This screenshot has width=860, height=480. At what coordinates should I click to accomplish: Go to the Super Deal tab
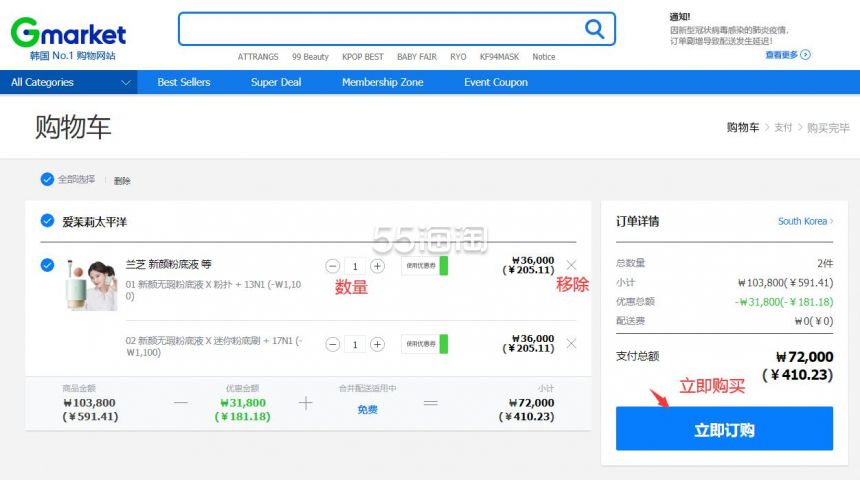point(276,82)
